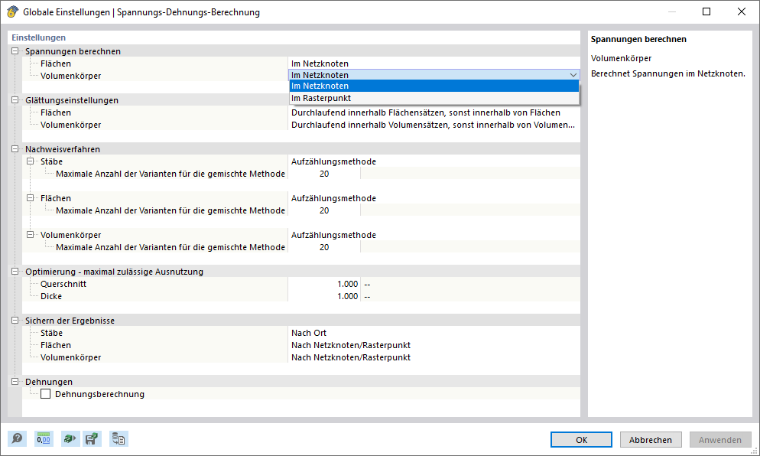Click the load default settings icon

70,439
